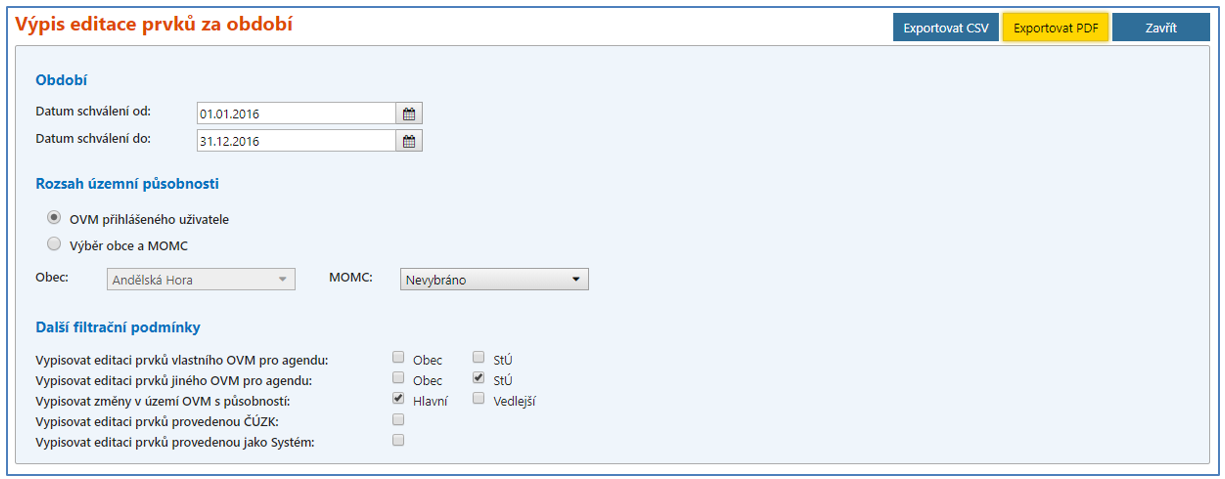Viewport: 1225px width, 479px height.
Task: Choose Výběr obce a MOMC radio option
Action: (53, 244)
